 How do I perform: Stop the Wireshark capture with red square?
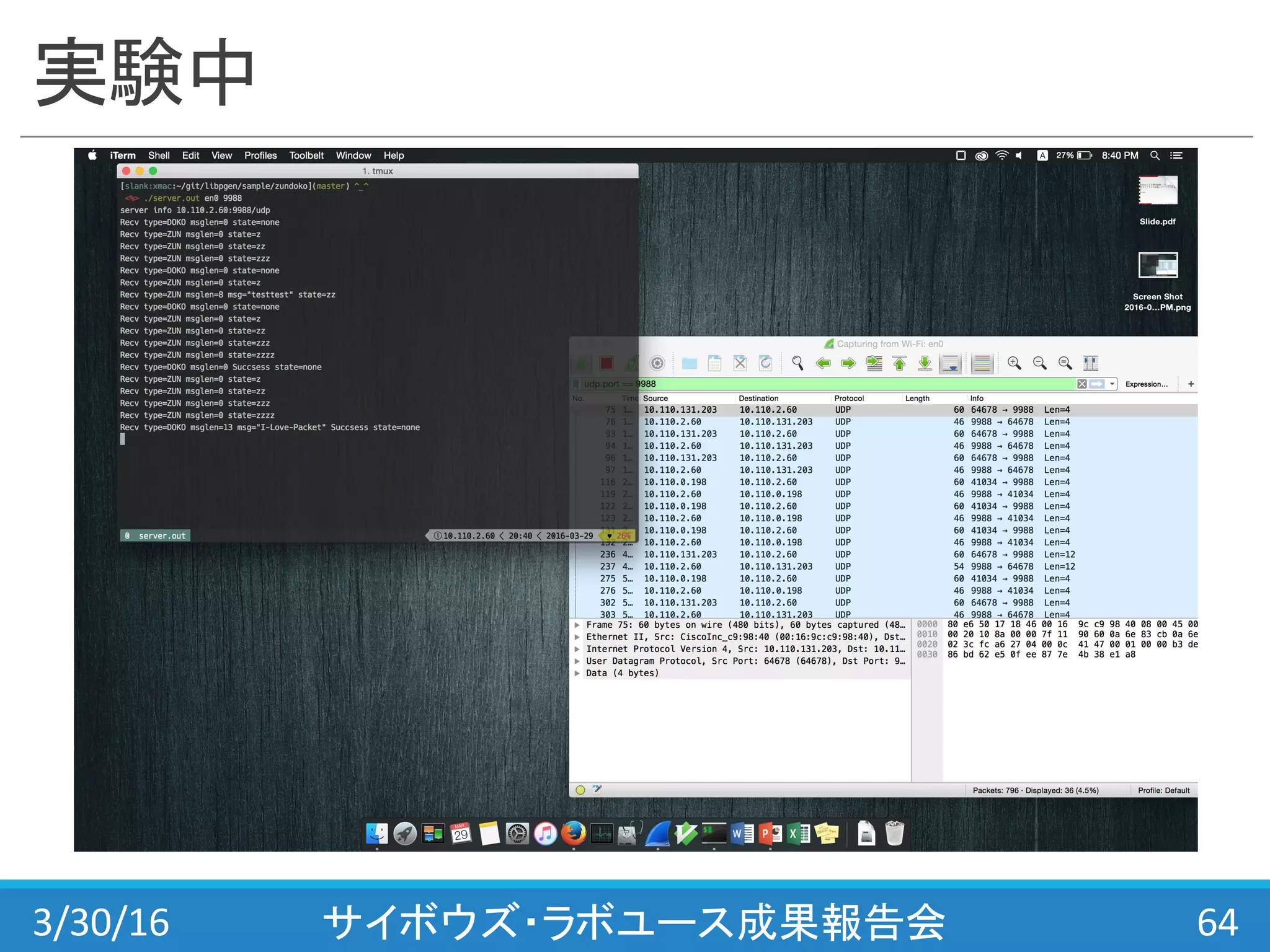606,363
